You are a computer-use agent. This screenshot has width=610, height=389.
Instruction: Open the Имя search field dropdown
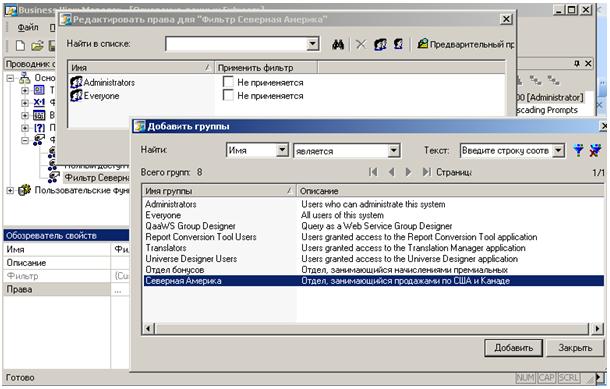[282, 150]
